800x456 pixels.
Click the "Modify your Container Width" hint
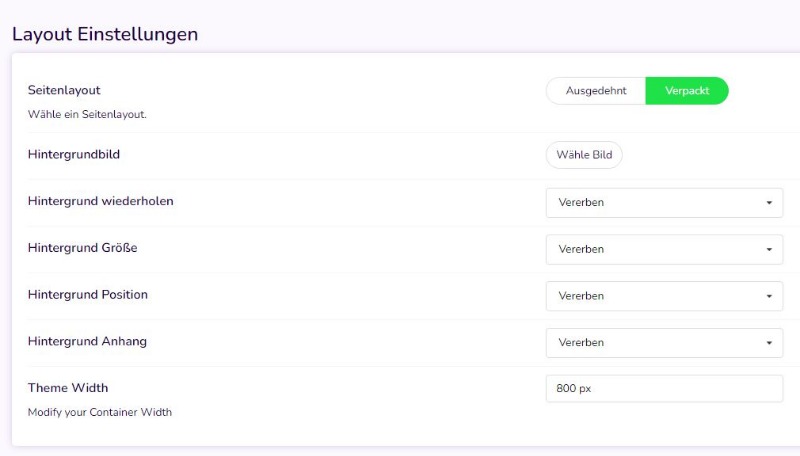click(100, 412)
